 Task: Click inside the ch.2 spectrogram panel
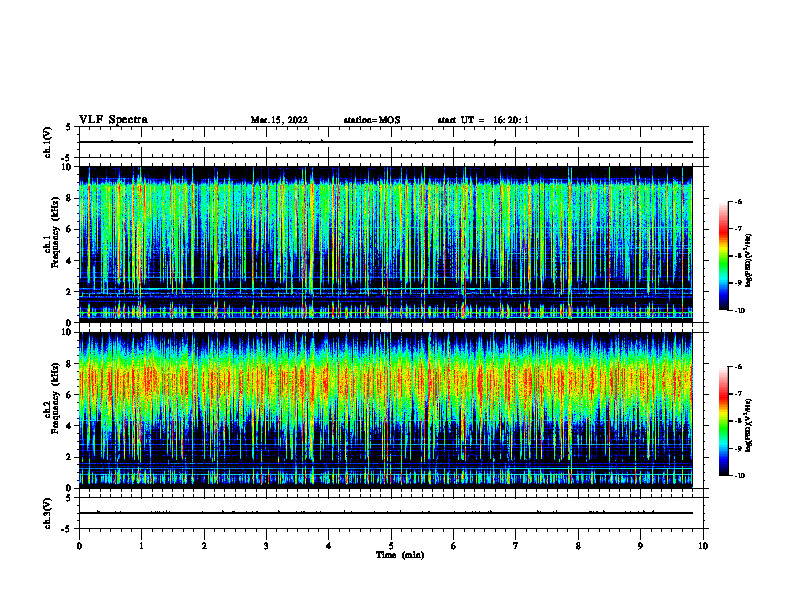click(x=385, y=410)
